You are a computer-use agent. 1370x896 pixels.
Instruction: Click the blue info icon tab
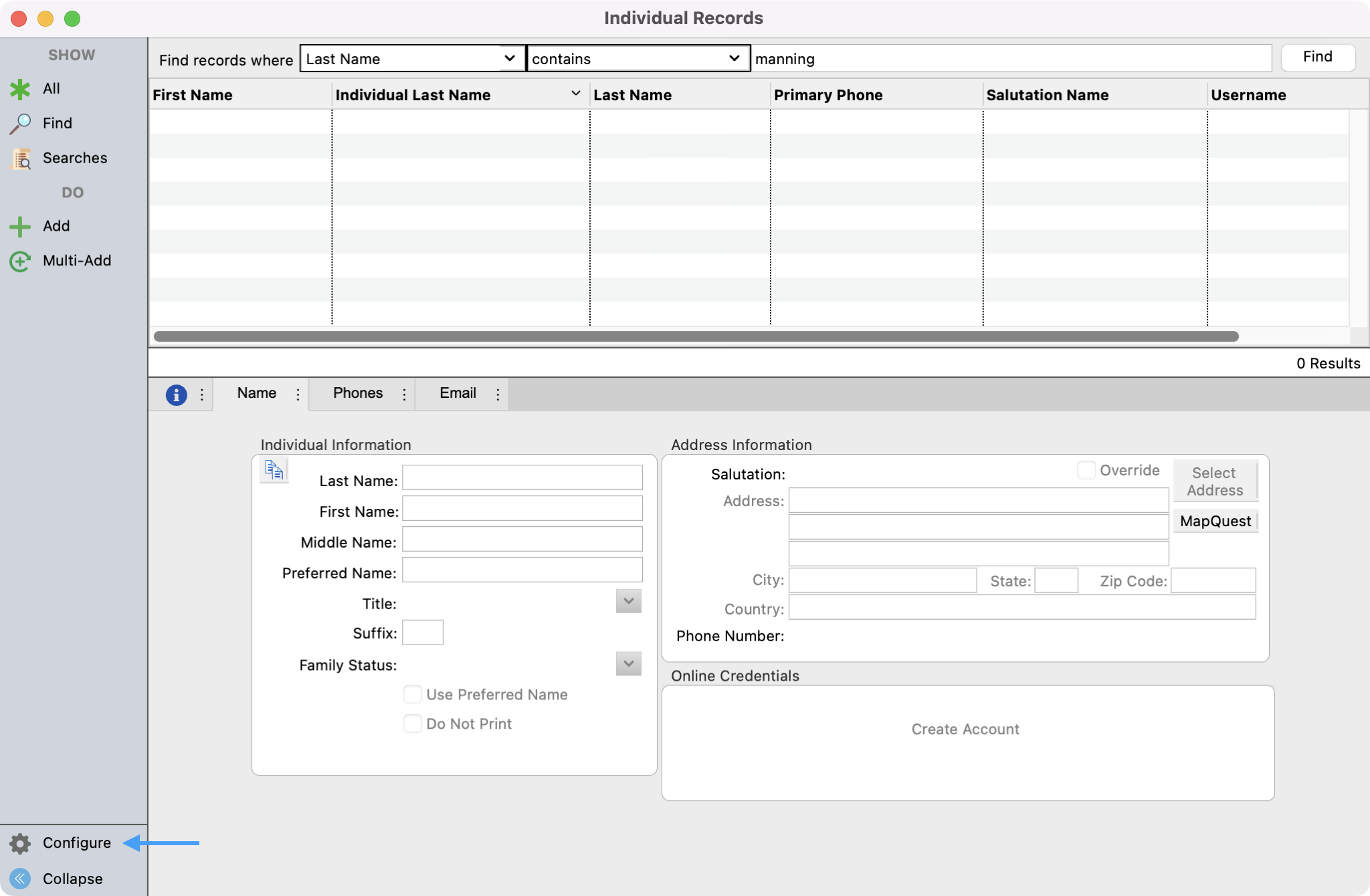pos(176,395)
